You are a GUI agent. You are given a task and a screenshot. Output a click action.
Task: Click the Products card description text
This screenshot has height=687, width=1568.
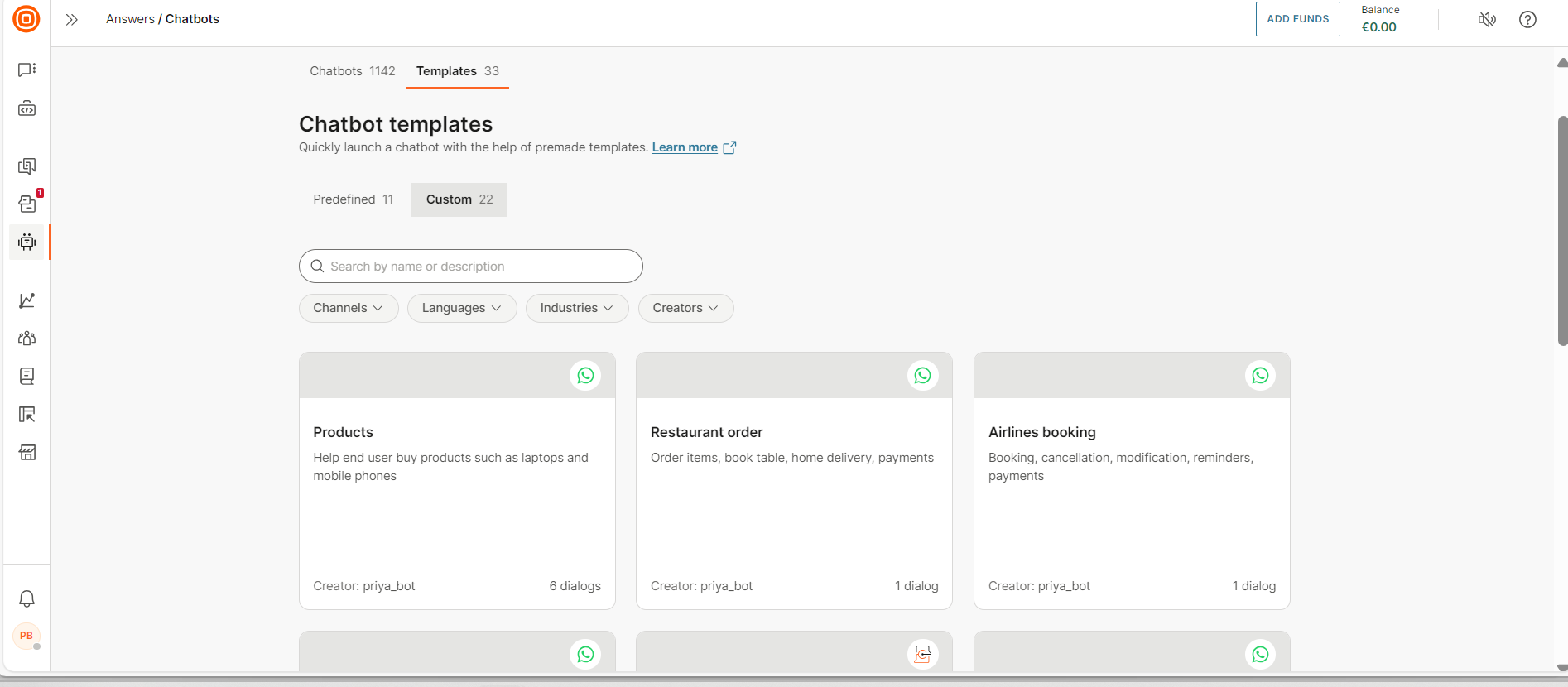pyautogui.click(x=450, y=467)
